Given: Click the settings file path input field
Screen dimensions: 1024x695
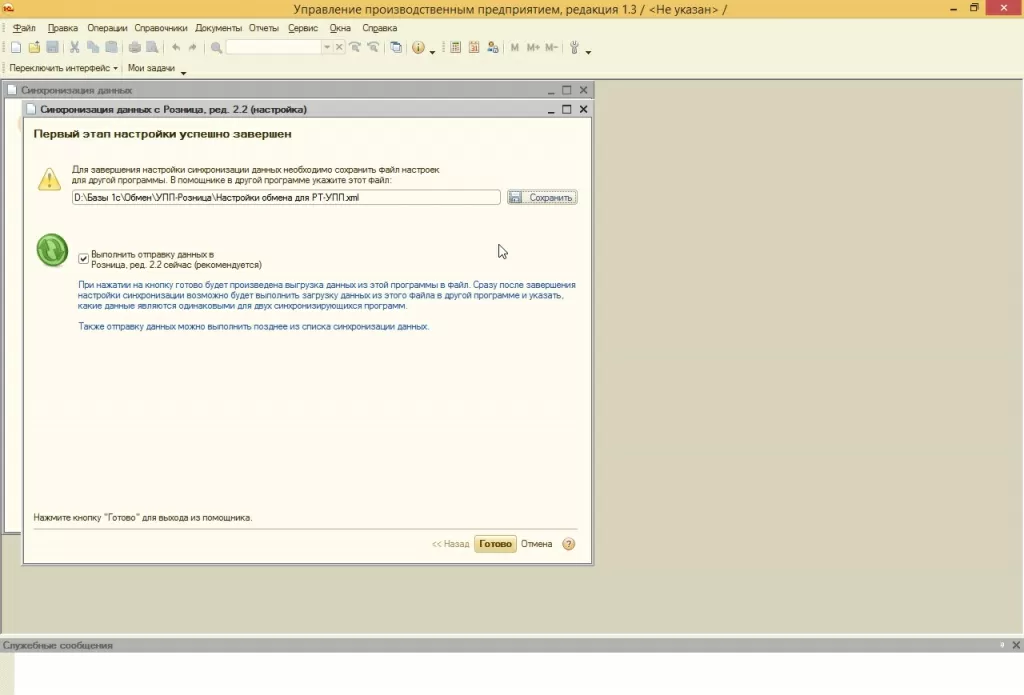Looking at the screenshot, I should point(286,197).
